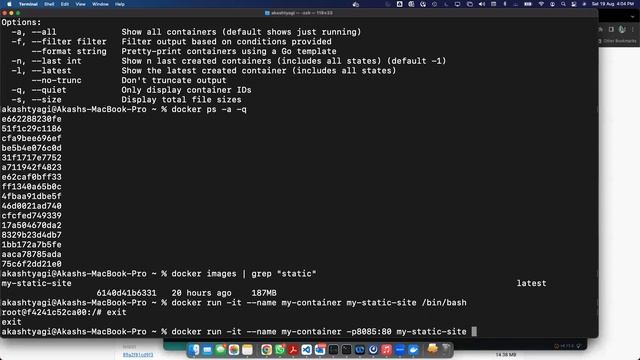Open Messages from the dock
This screenshot has width=640, height=360.
[221, 350]
